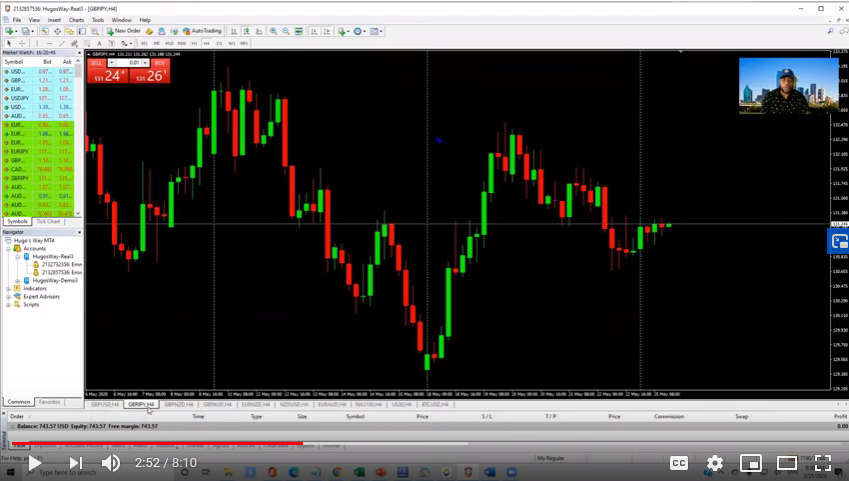Click the New Order button
849x481 pixels.
[x=124, y=31]
